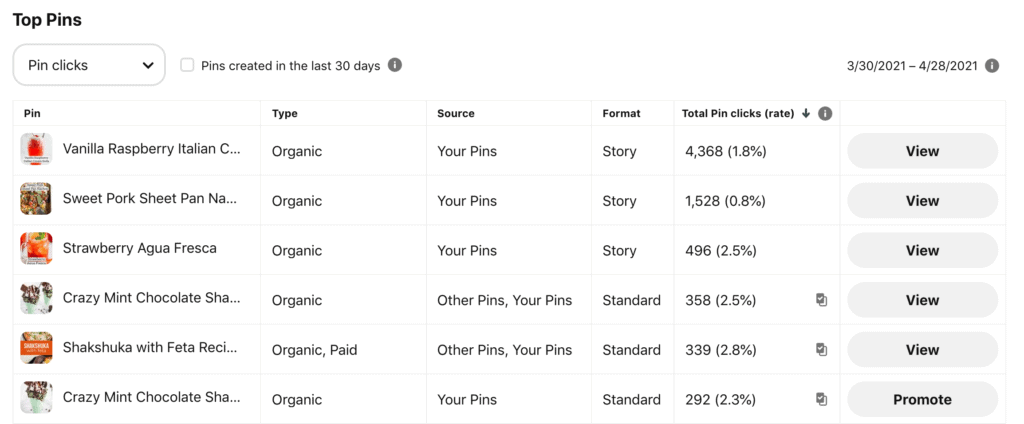View the Strawberry Agua Fresca pin
1024x424 pixels.
click(922, 250)
